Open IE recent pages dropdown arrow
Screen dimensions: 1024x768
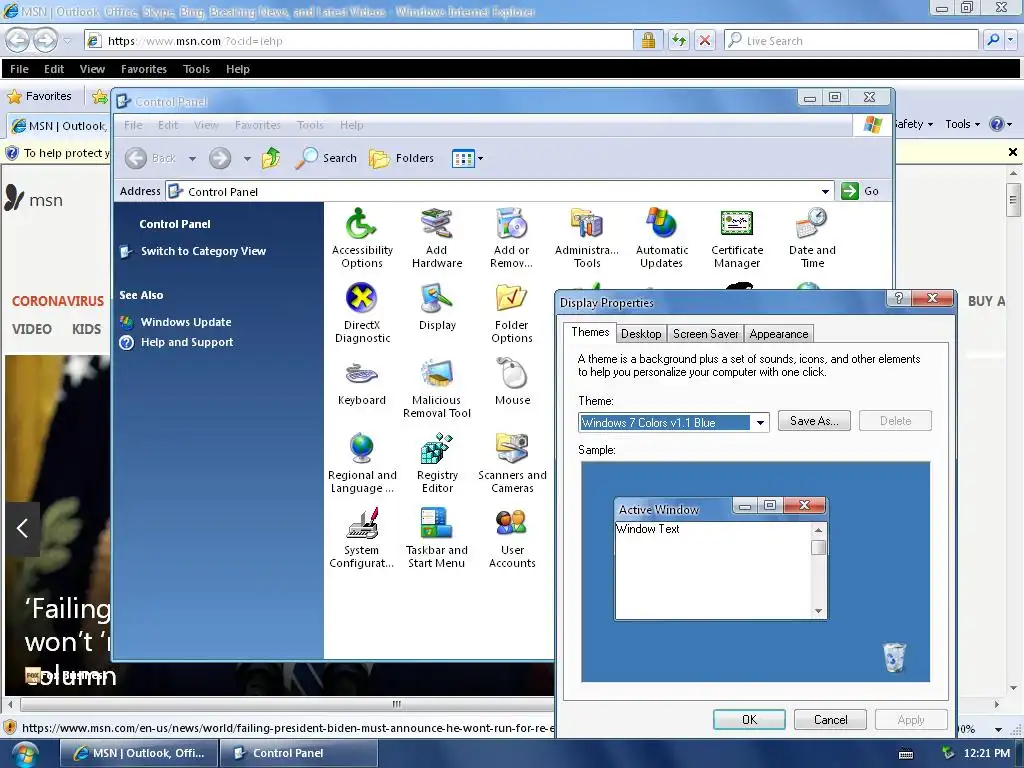(67, 40)
